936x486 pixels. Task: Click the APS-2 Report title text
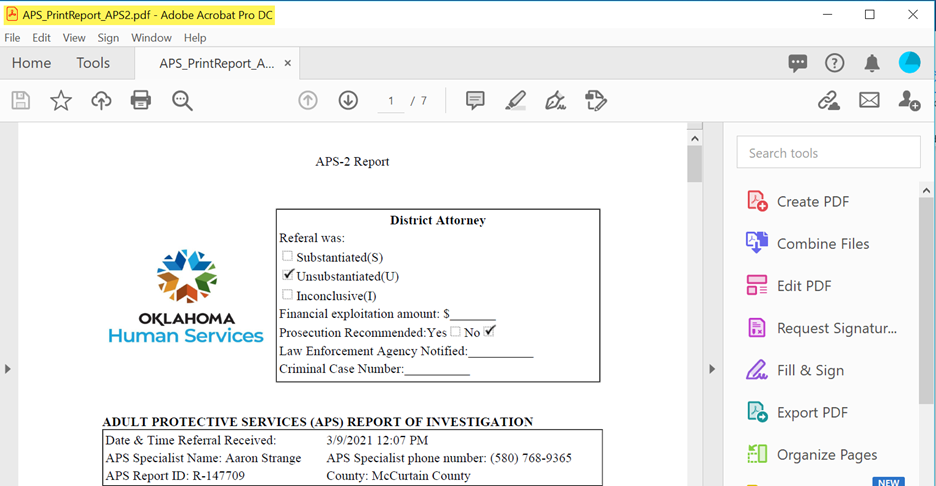pos(352,161)
